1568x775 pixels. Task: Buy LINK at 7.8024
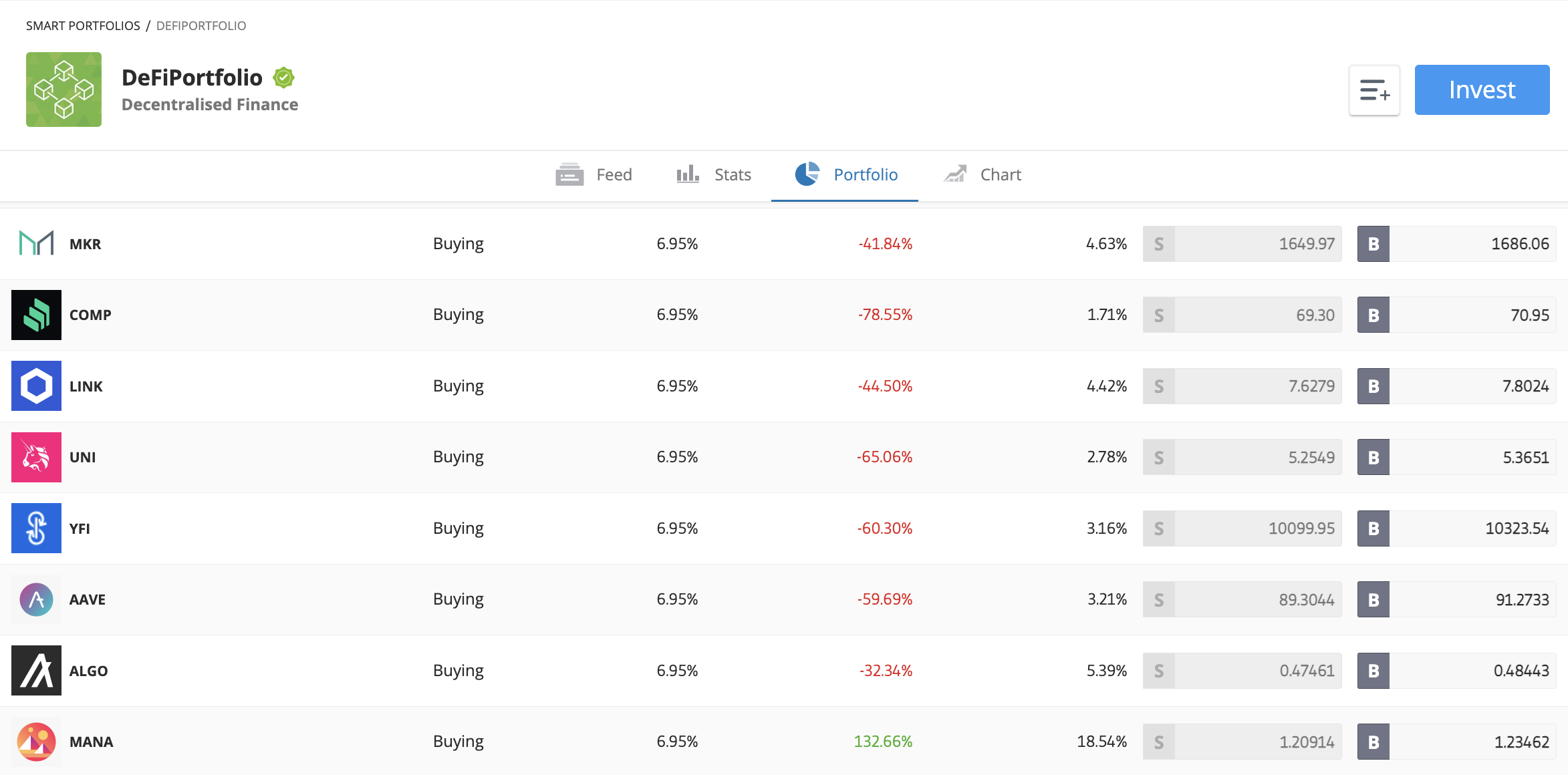tap(1456, 386)
